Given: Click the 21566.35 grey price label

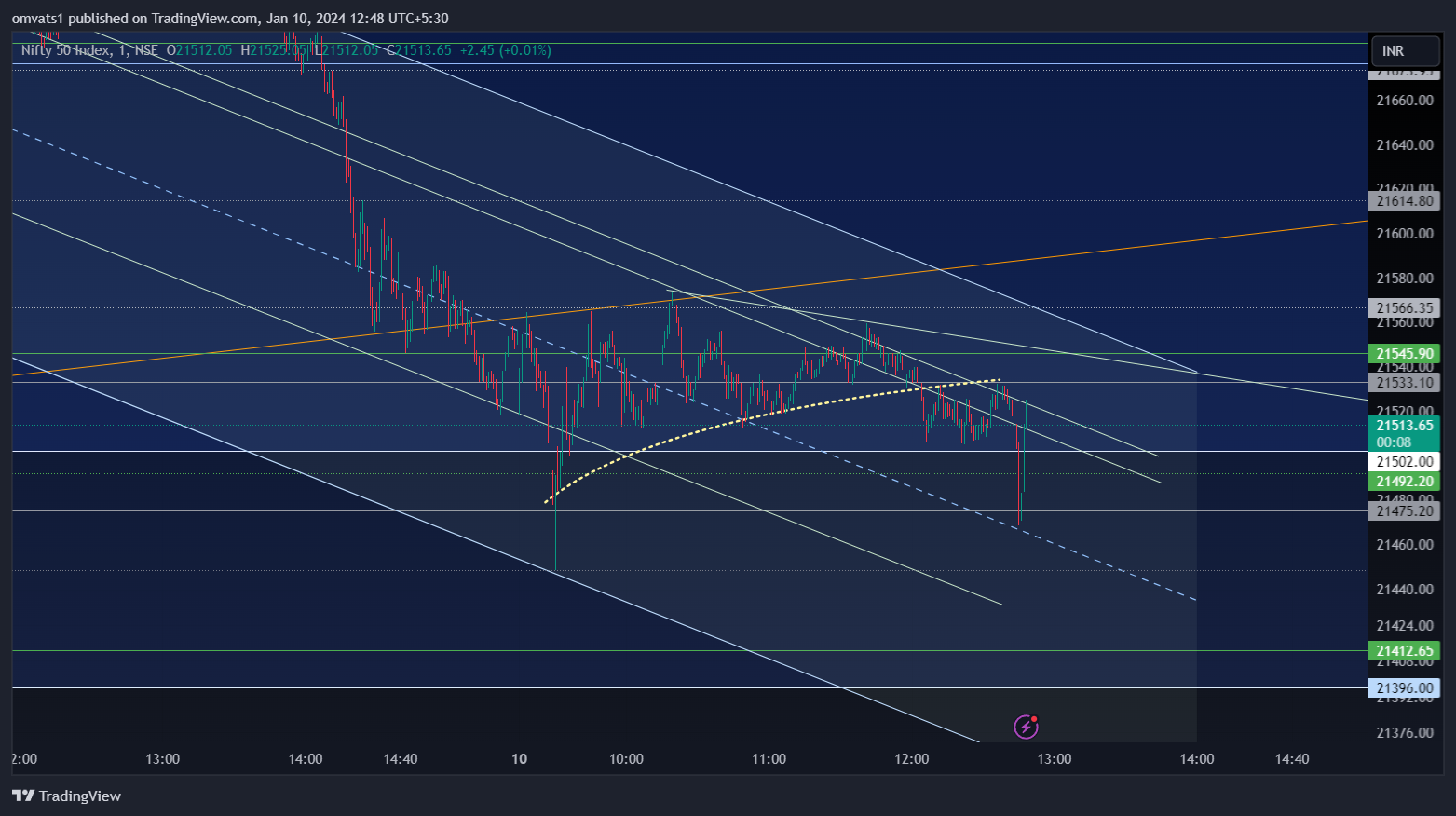Looking at the screenshot, I should tap(1404, 308).
